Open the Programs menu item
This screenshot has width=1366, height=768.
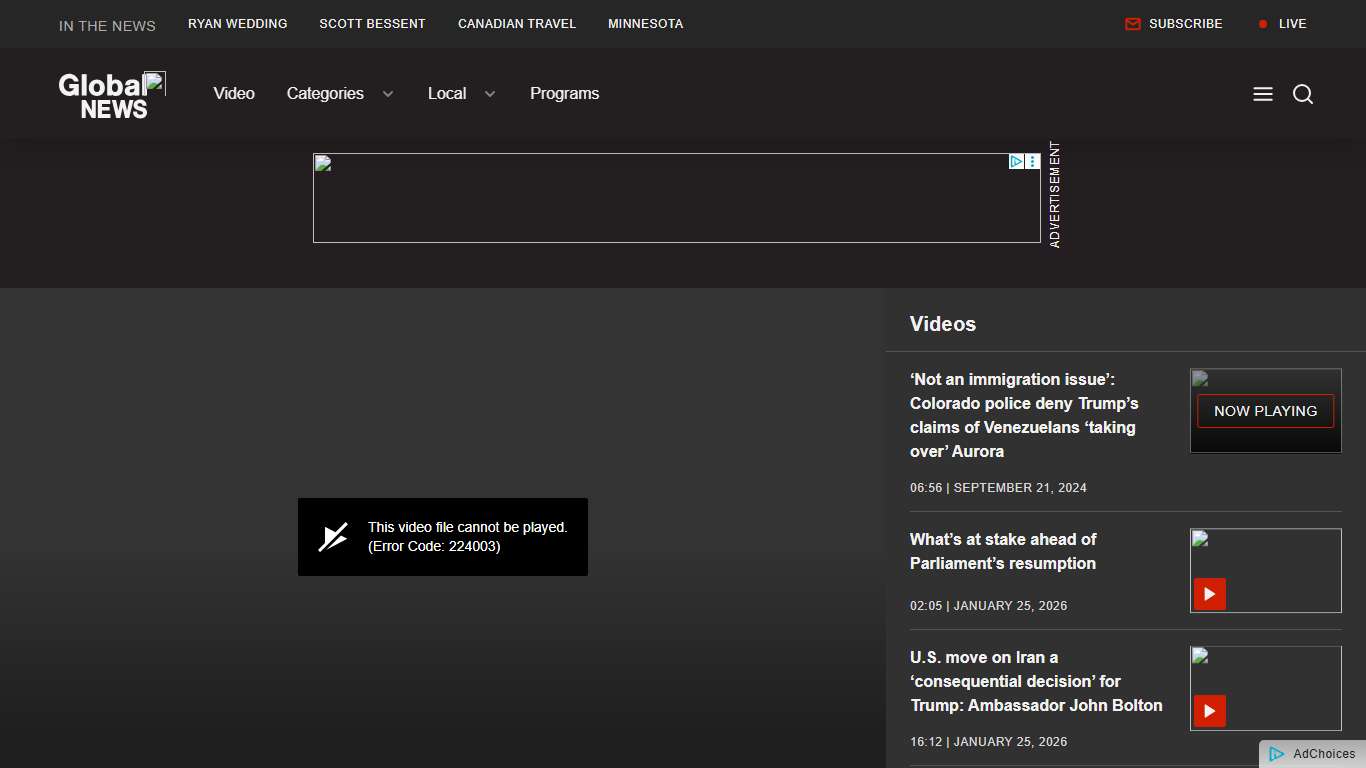coord(564,94)
